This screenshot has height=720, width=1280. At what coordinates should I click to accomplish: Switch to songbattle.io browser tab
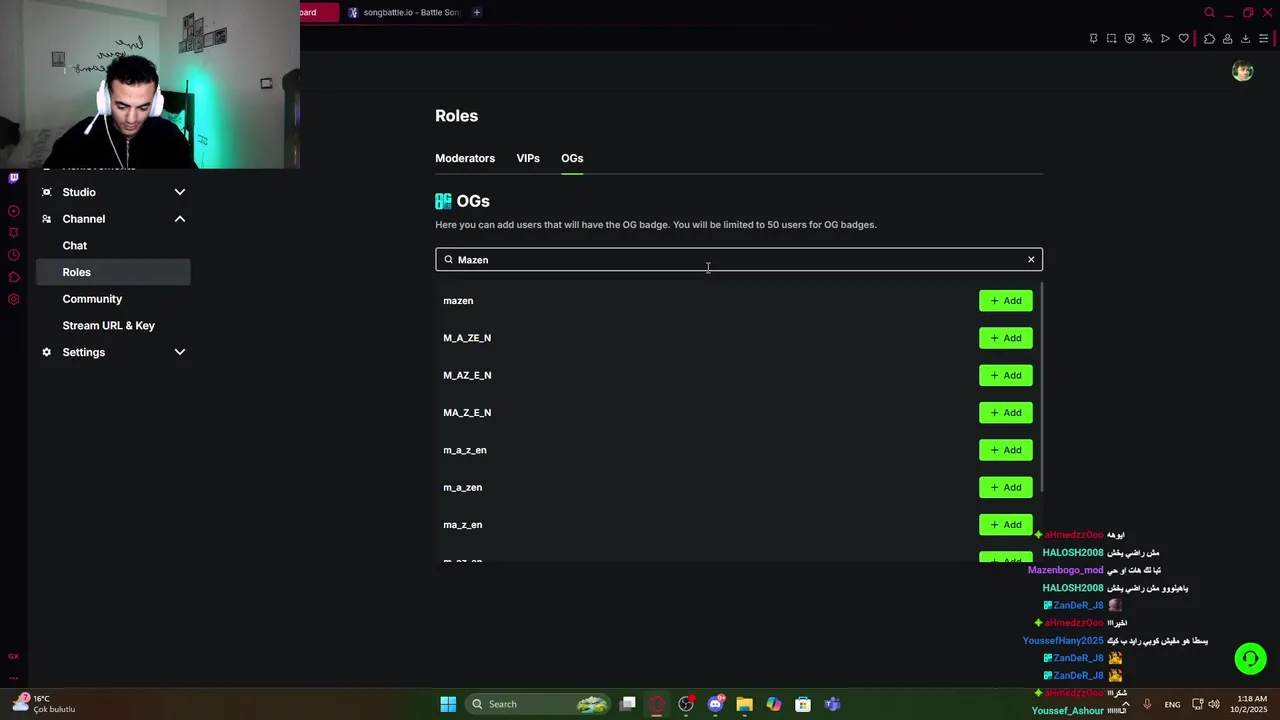tap(404, 12)
